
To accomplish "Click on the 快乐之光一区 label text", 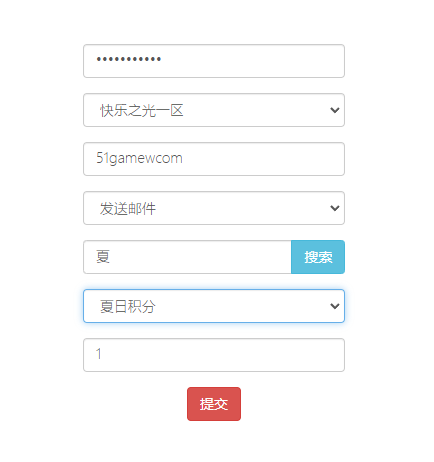I will click(x=142, y=110).
